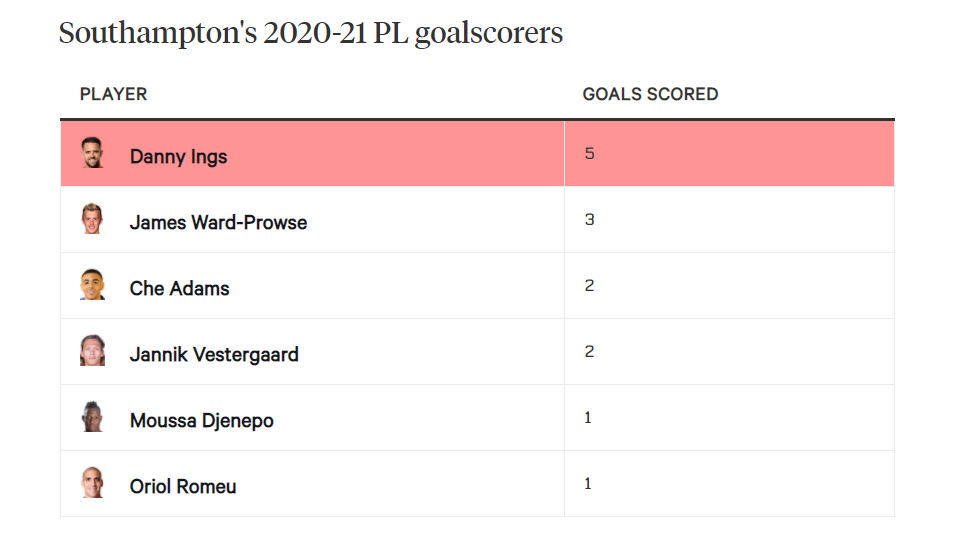Click the Che Adams name text
This screenshot has height=541, width=961.
[180, 289]
